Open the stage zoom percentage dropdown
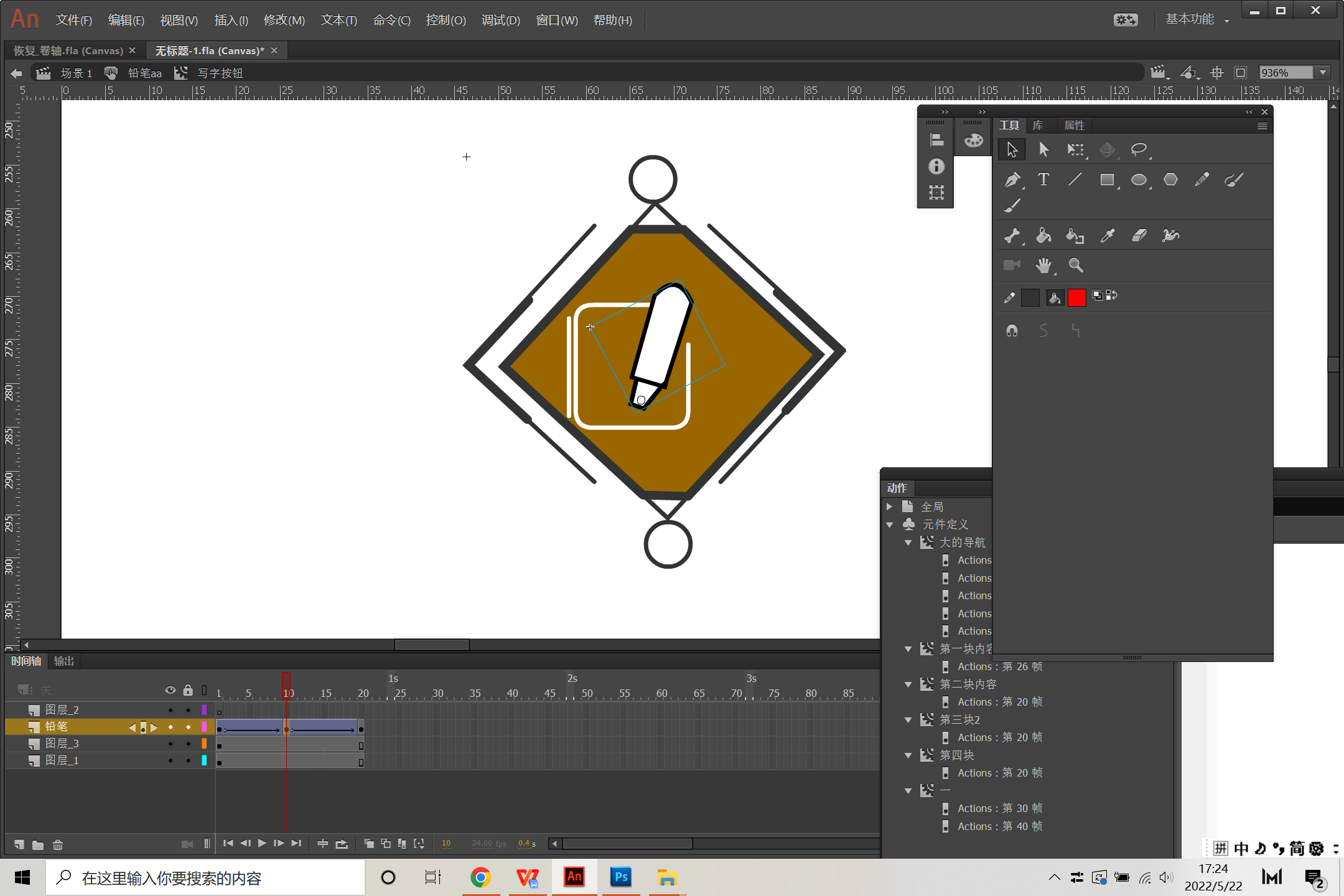This screenshot has height=896, width=1344. point(1323,73)
